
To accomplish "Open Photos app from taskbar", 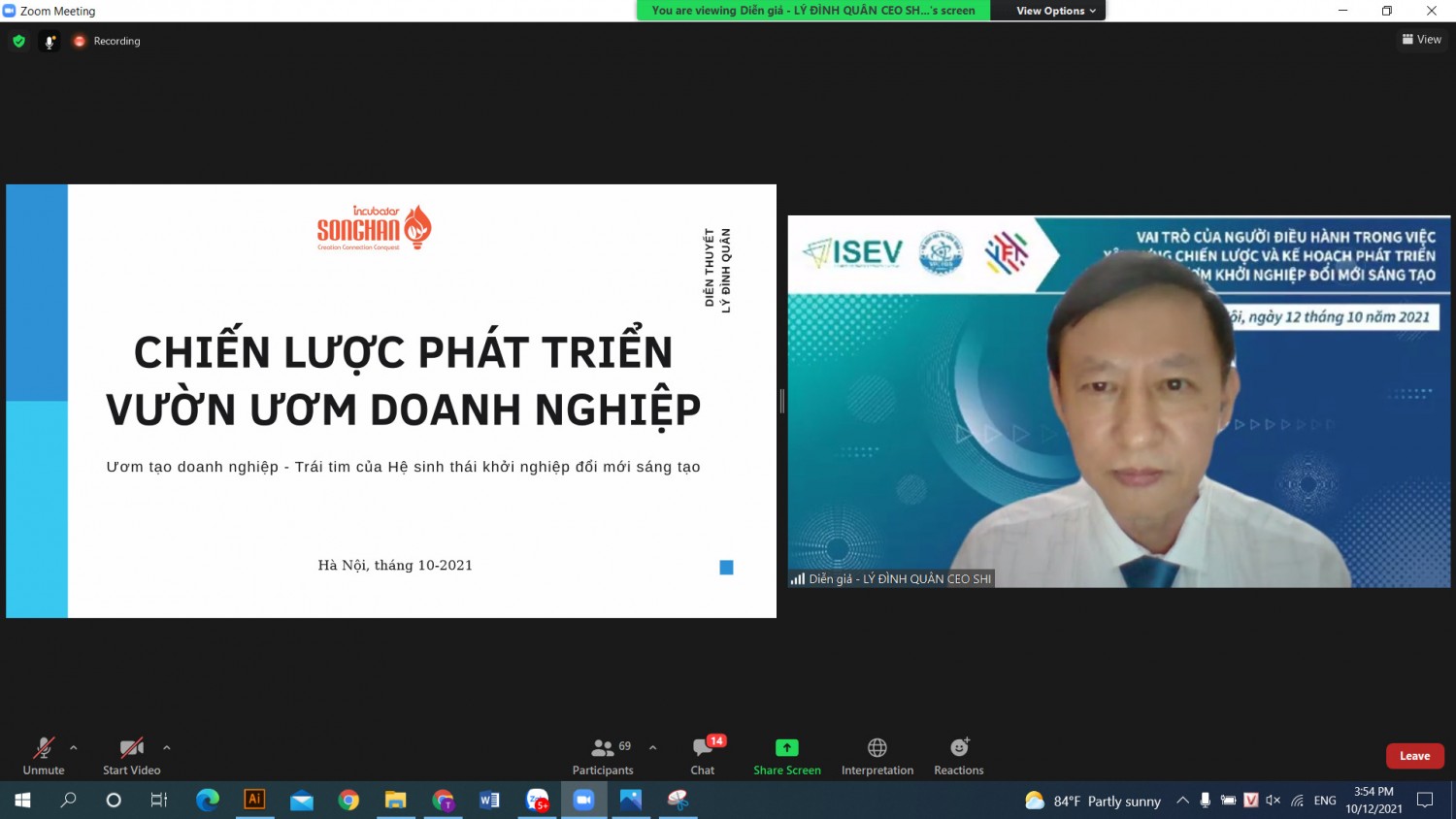I will [x=631, y=801].
